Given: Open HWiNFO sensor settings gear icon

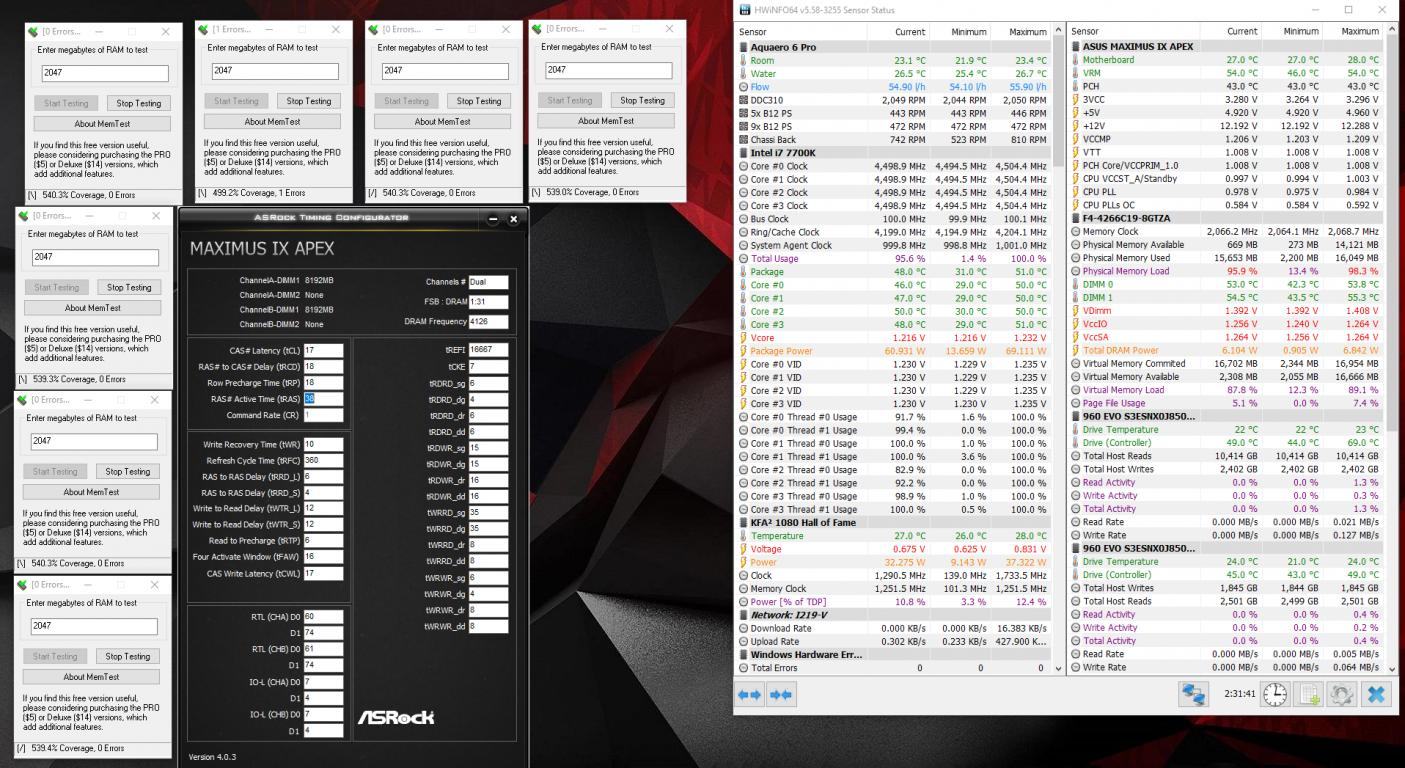Looking at the screenshot, I should [x=1341, y=694].
